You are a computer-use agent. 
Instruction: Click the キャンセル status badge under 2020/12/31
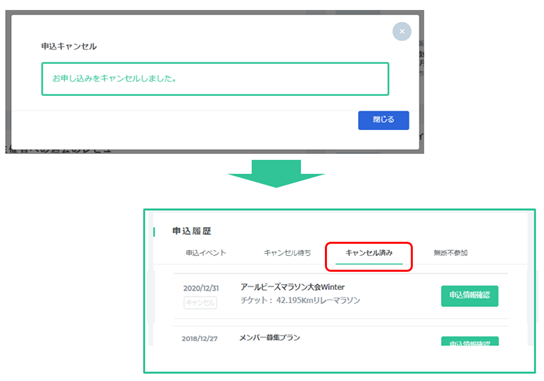coord(200,303)
